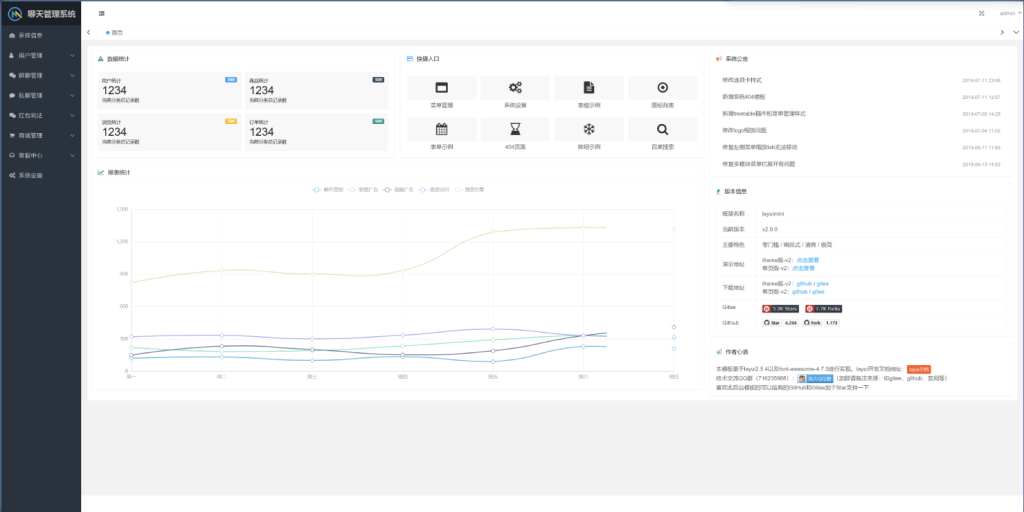This screenshot has height=512, width=1024.
Task: Click the 表单示例 calendar icon
Action: pos(441,129)
